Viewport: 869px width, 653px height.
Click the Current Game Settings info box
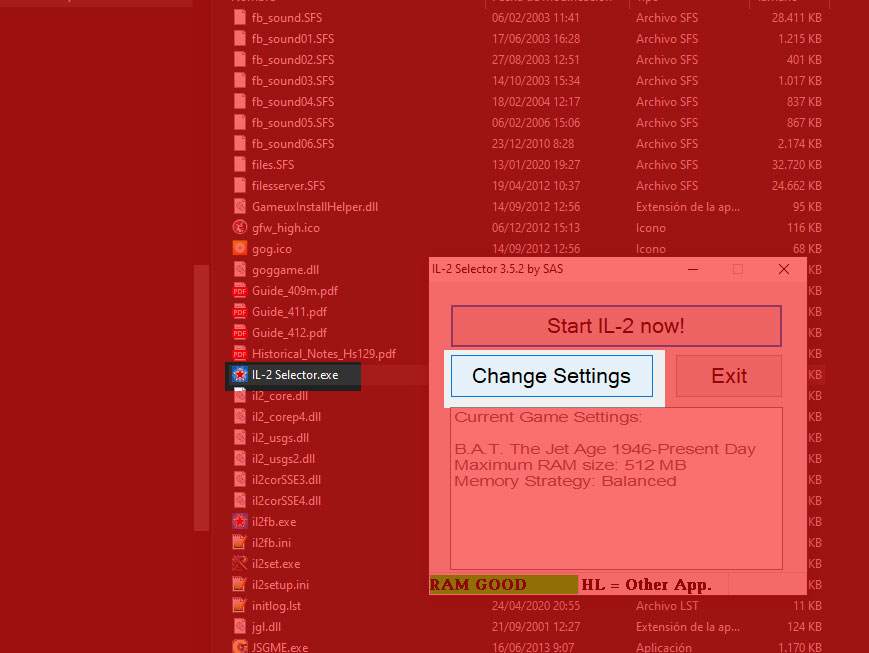pyautogui.click(x=616, y=488)
